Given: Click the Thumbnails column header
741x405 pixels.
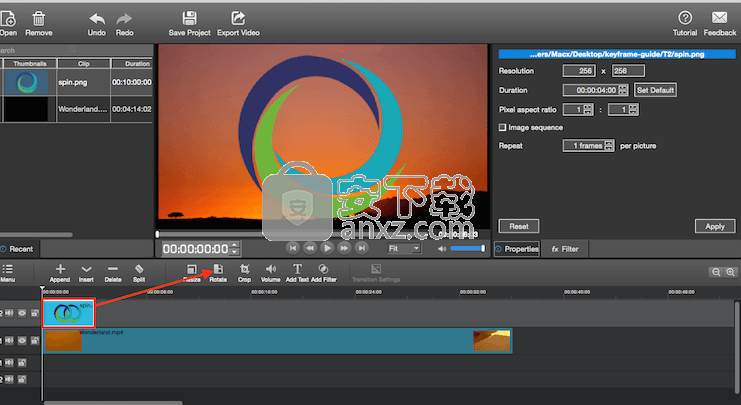Looking at the screenshot, I should 30,63.
